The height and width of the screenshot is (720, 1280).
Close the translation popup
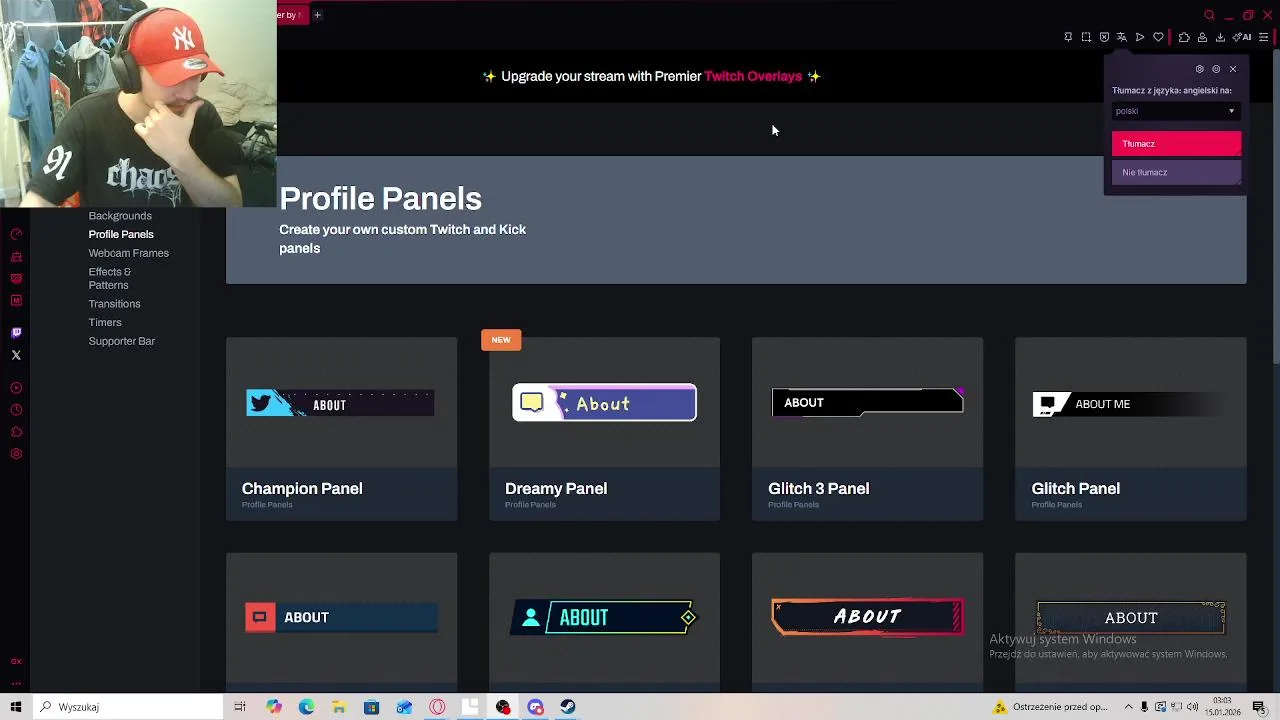tap(1233, 69)
